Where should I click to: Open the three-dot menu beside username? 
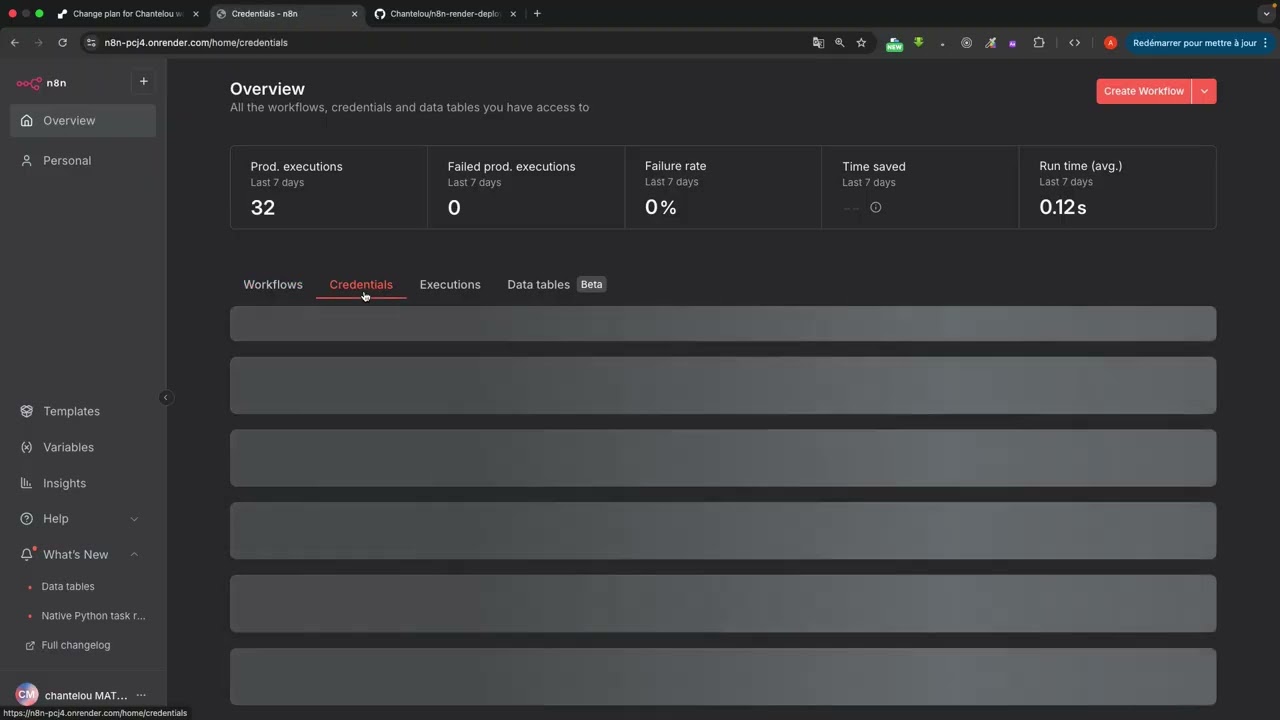click(141, 695)
